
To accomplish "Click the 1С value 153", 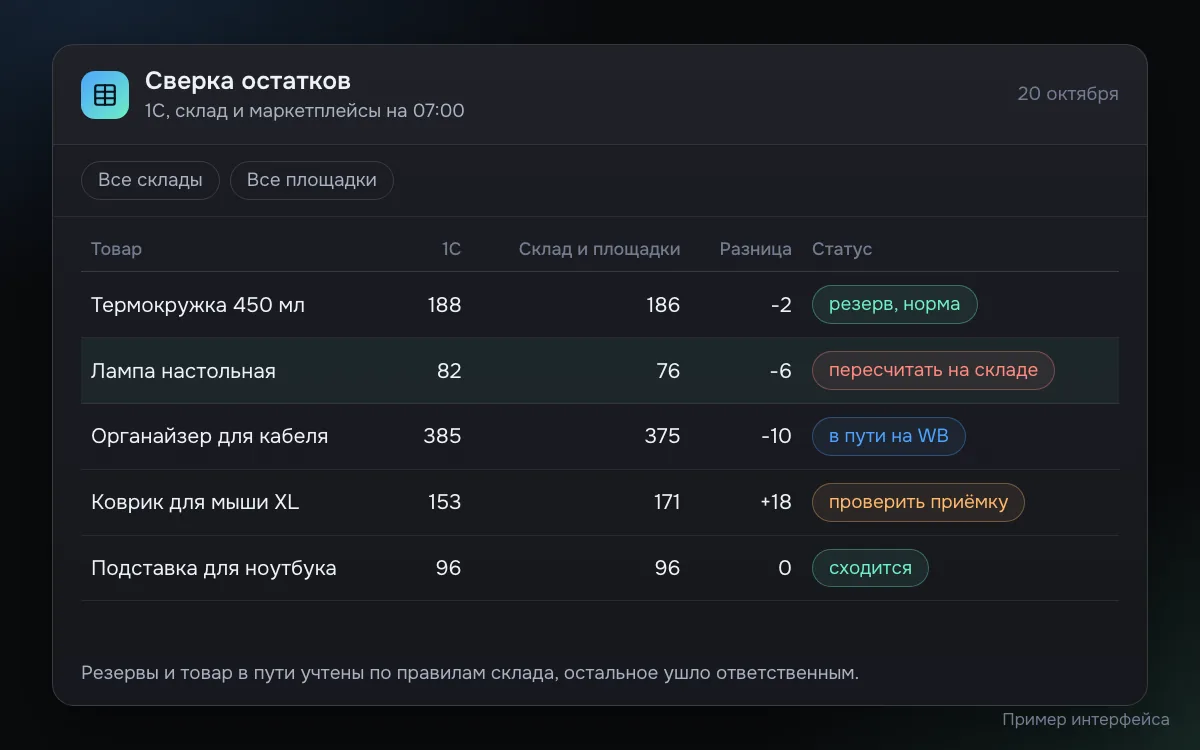I will pyautogui.click(x=444, y=502).
